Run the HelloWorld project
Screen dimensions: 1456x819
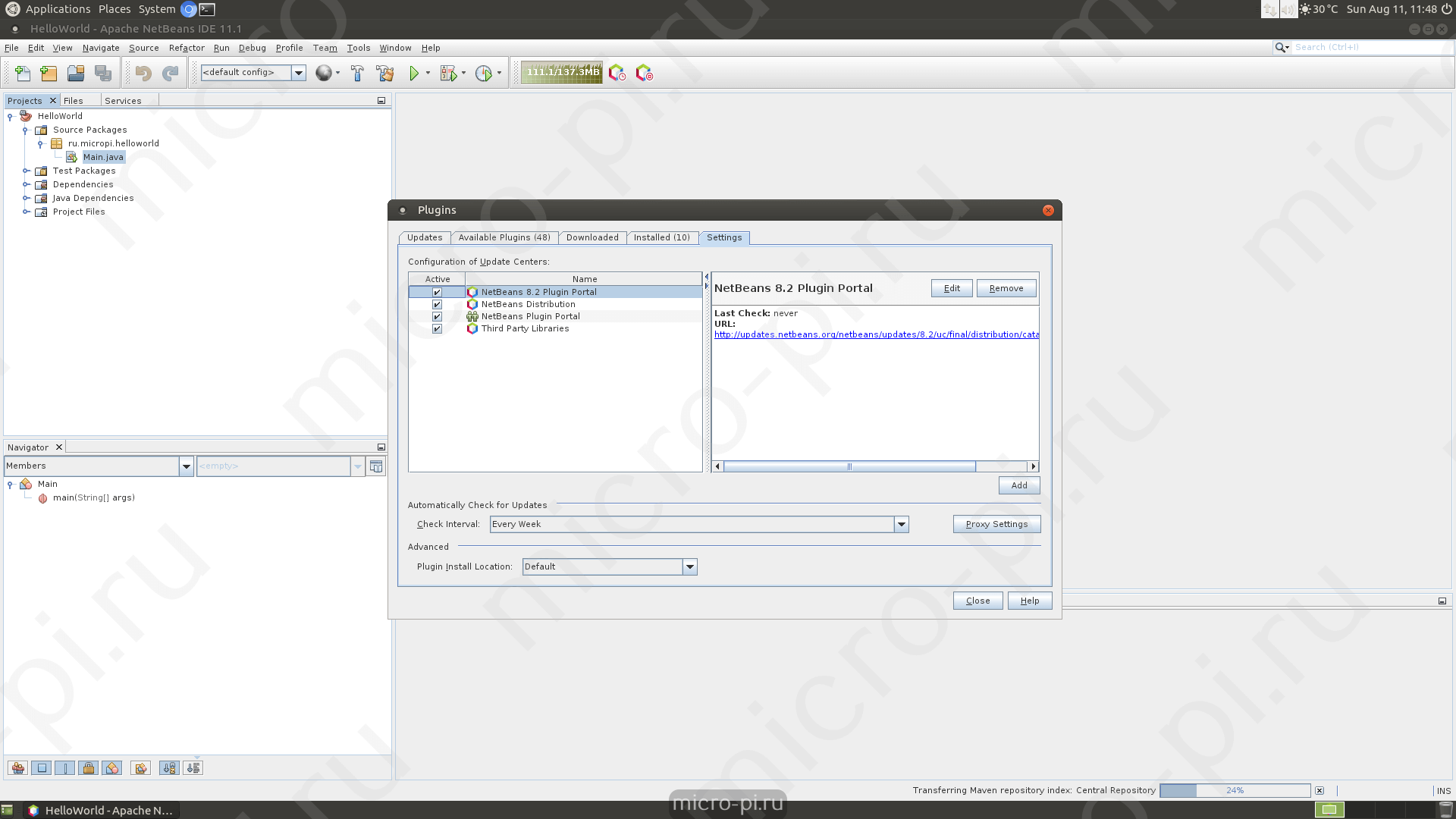(x=414, y=73)
